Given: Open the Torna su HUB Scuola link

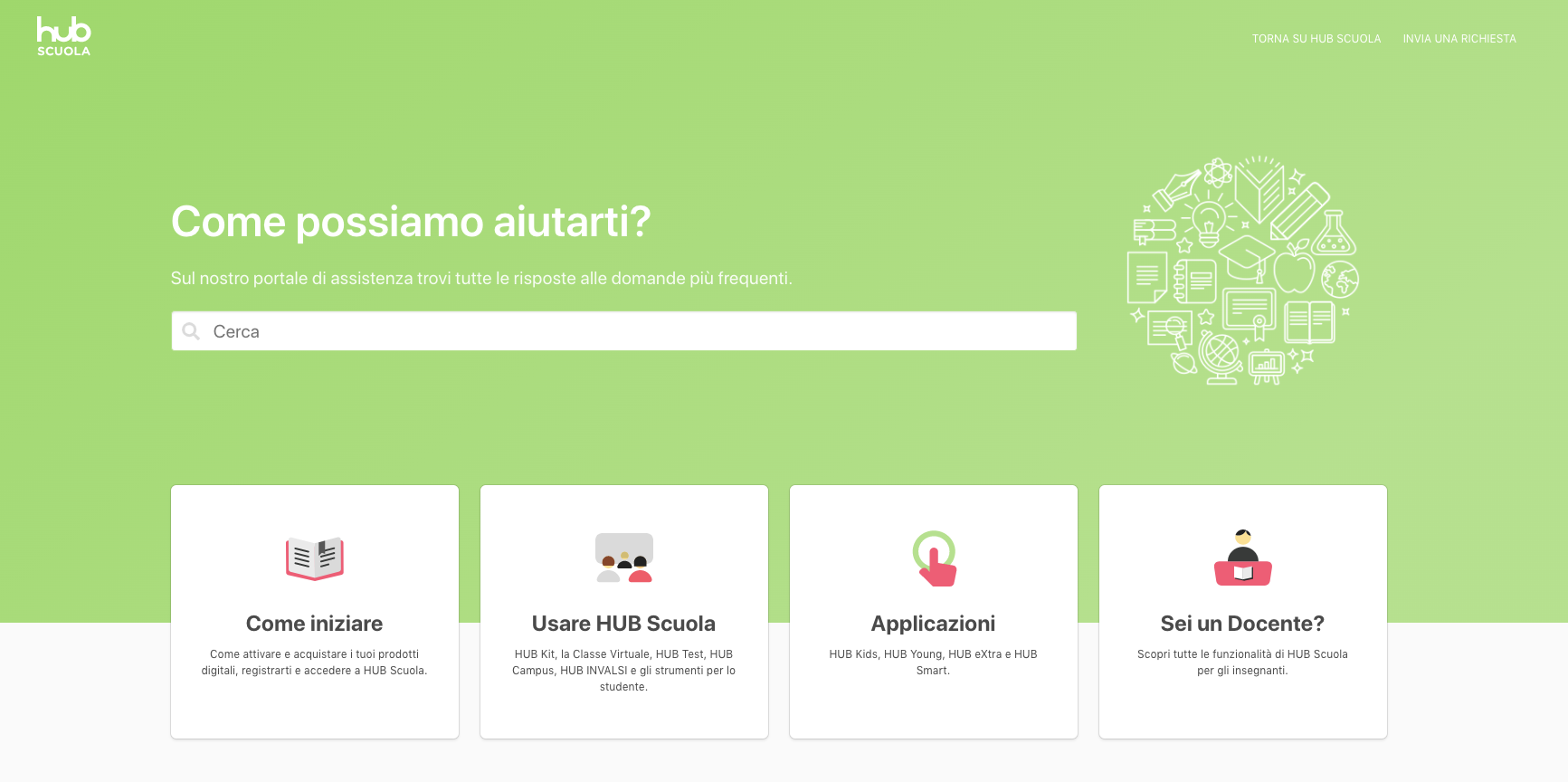Looking at the screenshot, I should click(x=1316, y=39).
